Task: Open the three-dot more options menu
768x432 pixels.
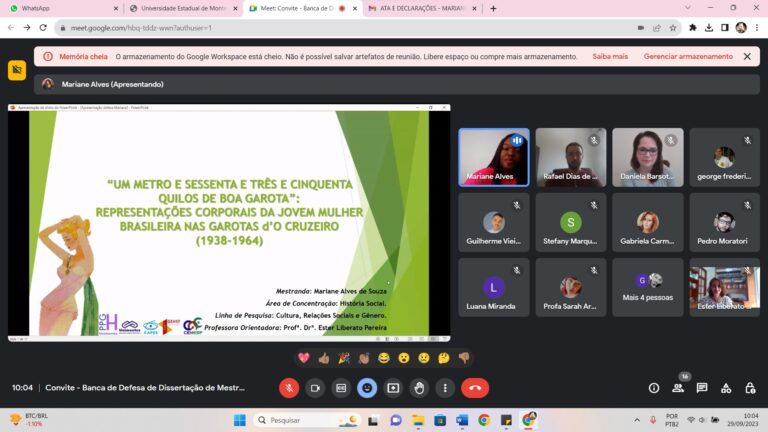Action: [445, 388]
